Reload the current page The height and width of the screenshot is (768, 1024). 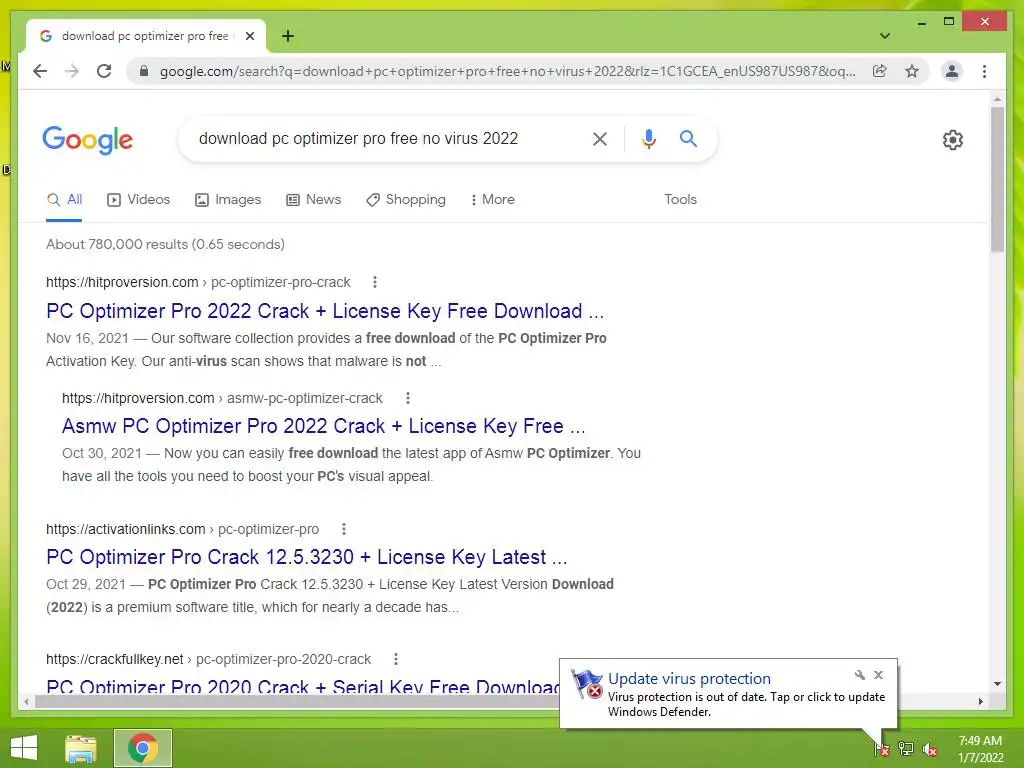click(x=104, y=71)
